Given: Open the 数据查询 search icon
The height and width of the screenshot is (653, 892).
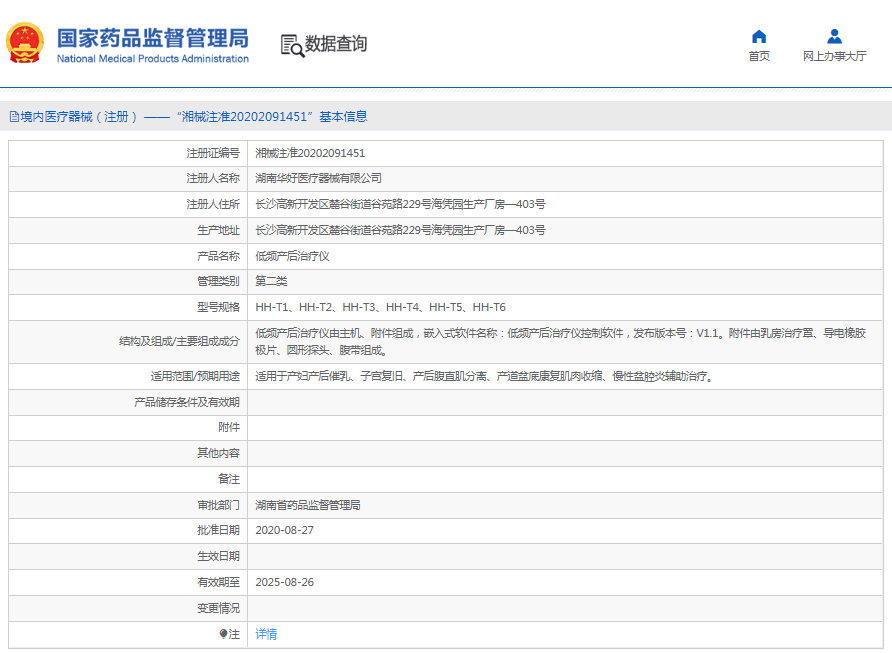Looking at the screenshot, I should pyautogui.click(x=292, y=46).
